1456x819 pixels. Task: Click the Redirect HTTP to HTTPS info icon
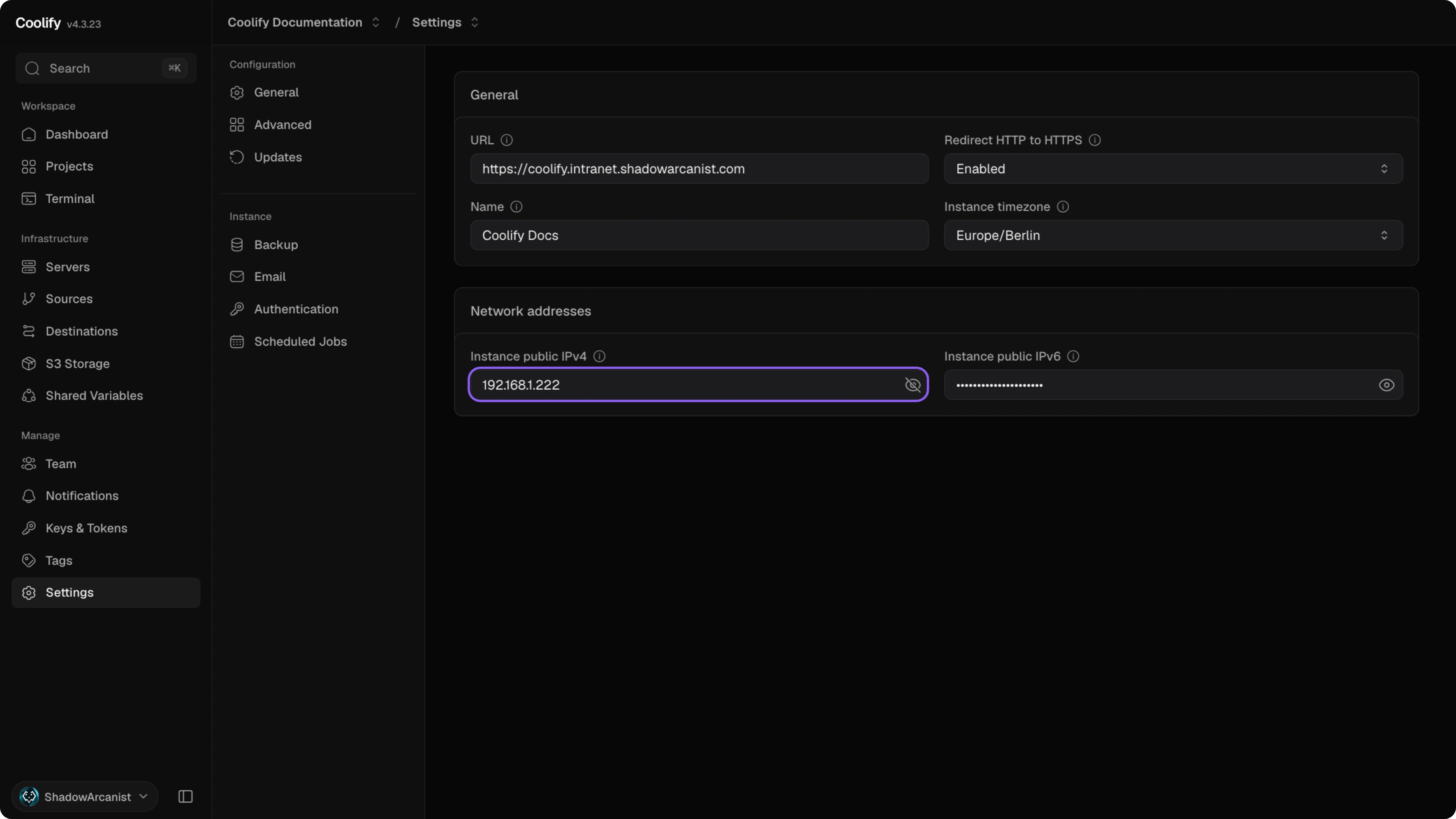(x=1095, y=140)
